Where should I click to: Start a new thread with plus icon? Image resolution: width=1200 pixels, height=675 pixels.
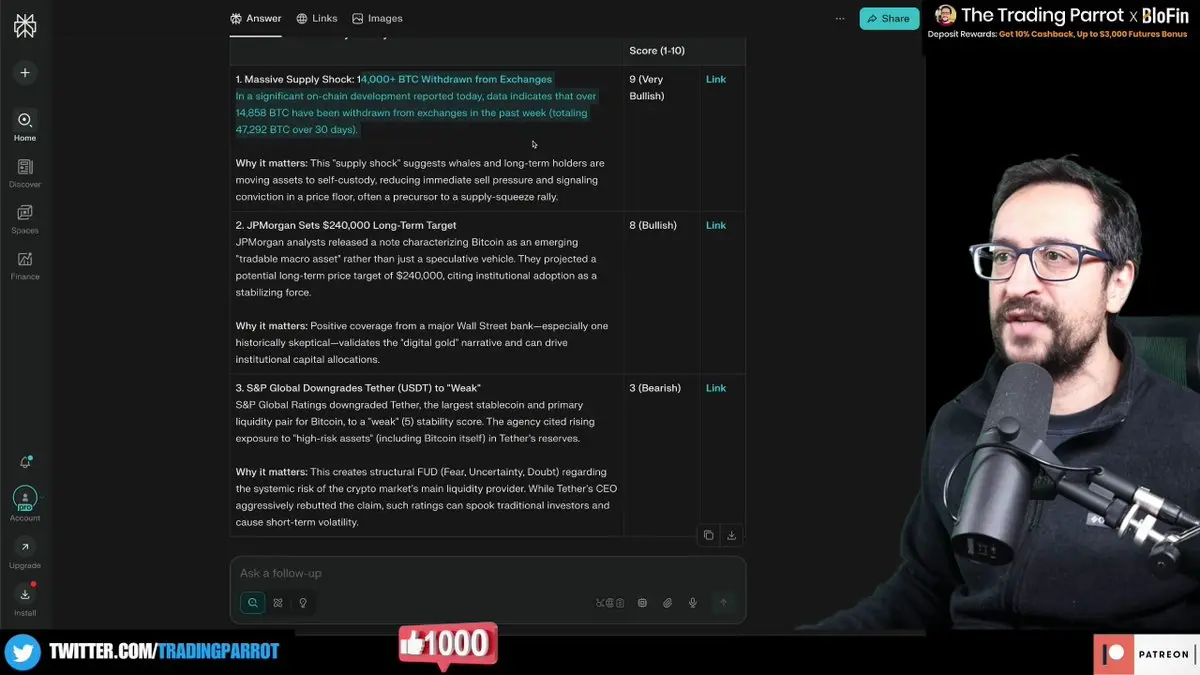pyautogui.click(x=25, y=72)
